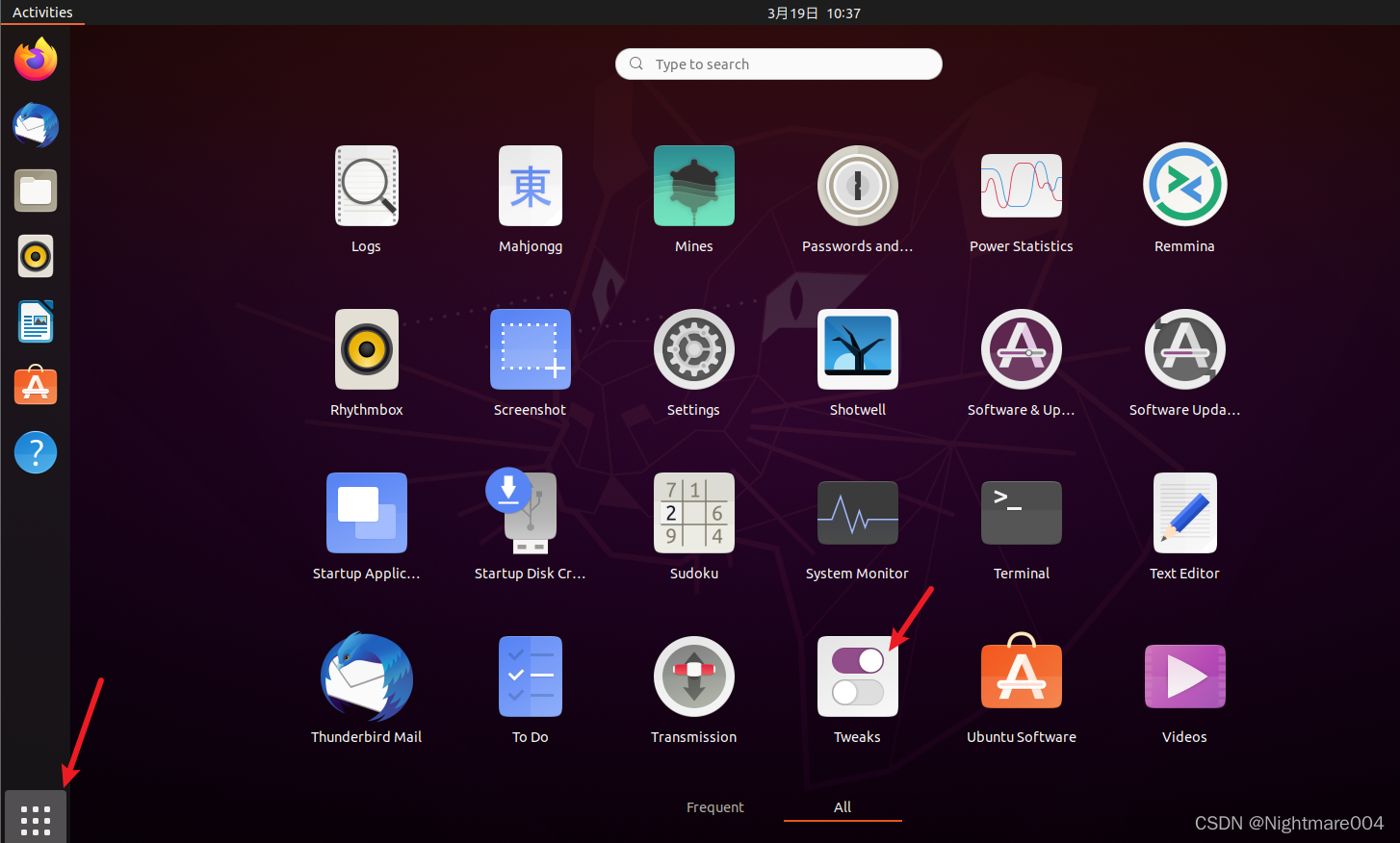
Task: Open Passwords and Keys app
Action: click(x=858, y=186)
